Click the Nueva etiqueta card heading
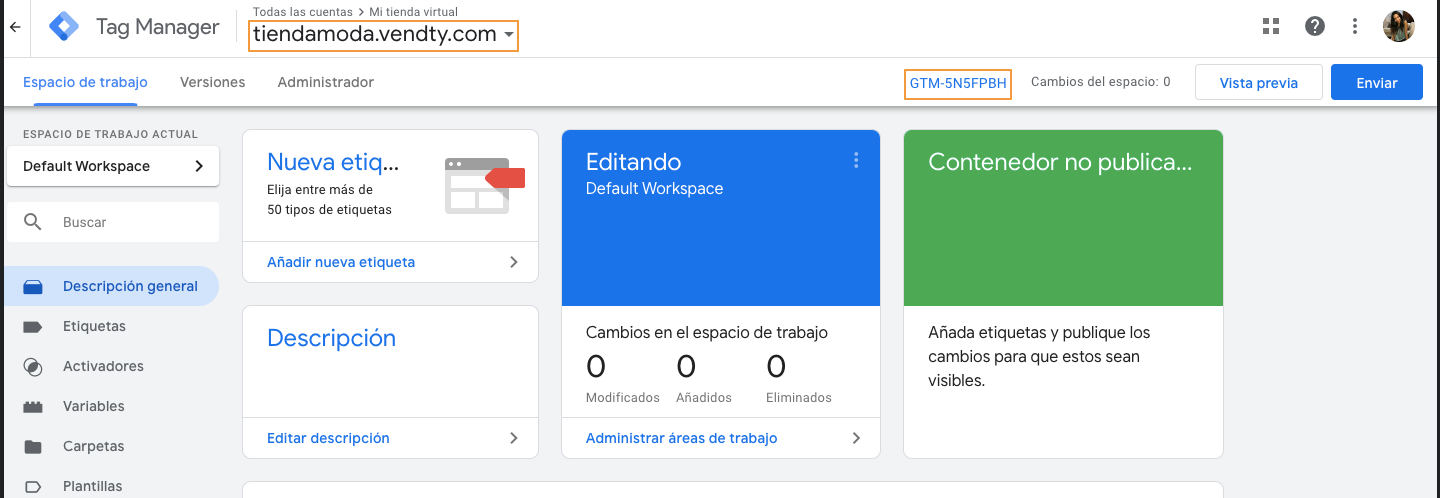 point(333,162)
